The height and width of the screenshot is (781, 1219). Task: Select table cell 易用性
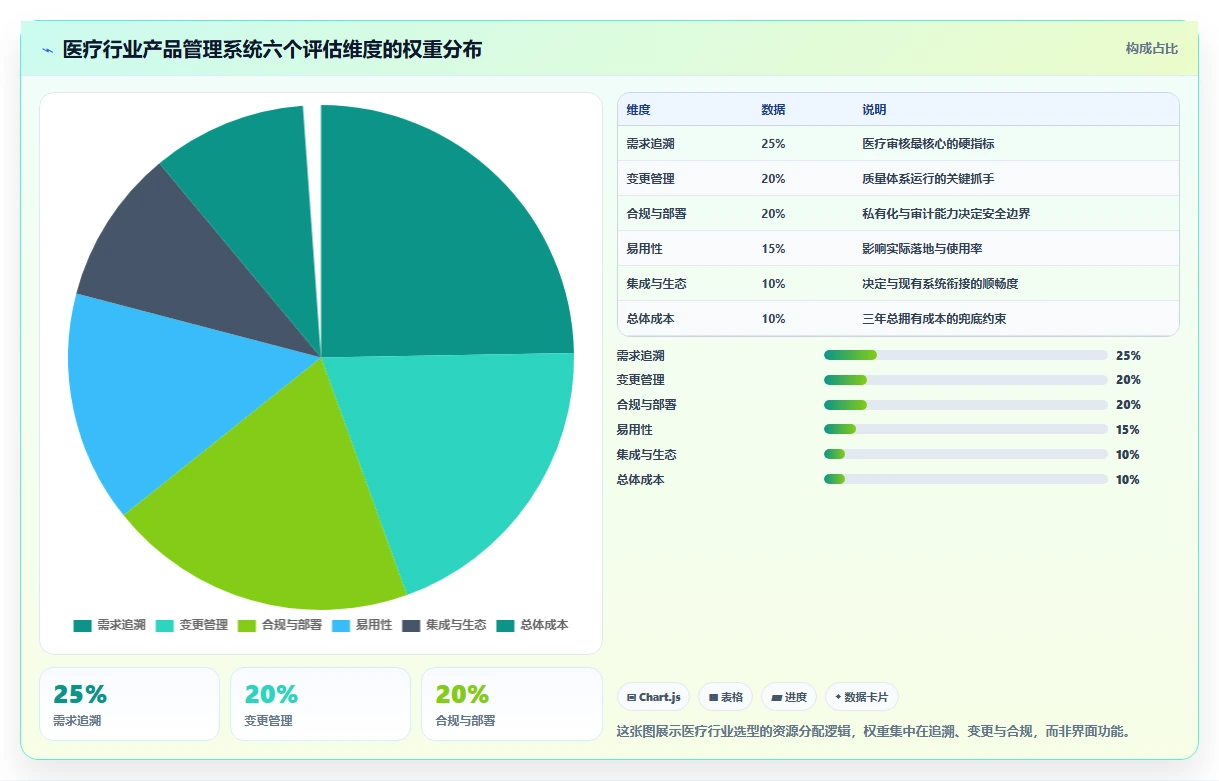tap(645, 249)
